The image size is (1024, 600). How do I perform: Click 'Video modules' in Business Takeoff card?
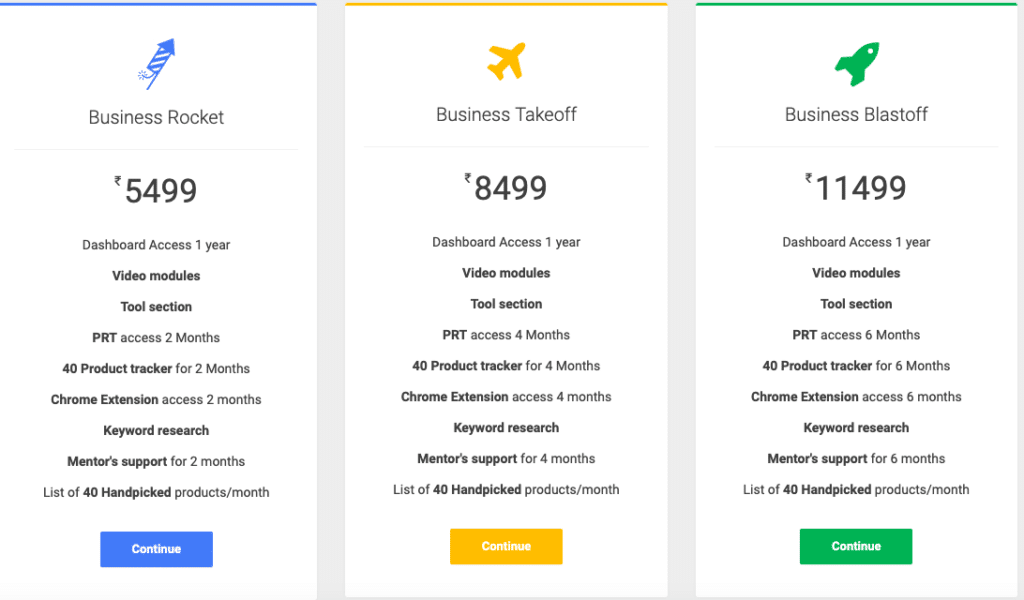(506, 273)
